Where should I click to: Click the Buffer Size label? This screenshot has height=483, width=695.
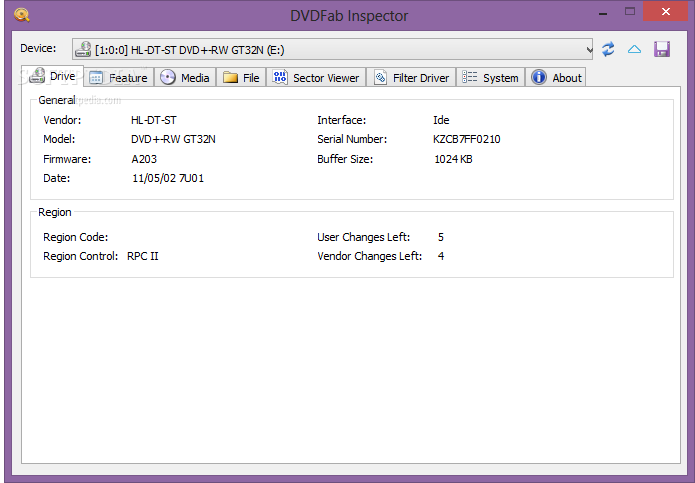point(345,159)
